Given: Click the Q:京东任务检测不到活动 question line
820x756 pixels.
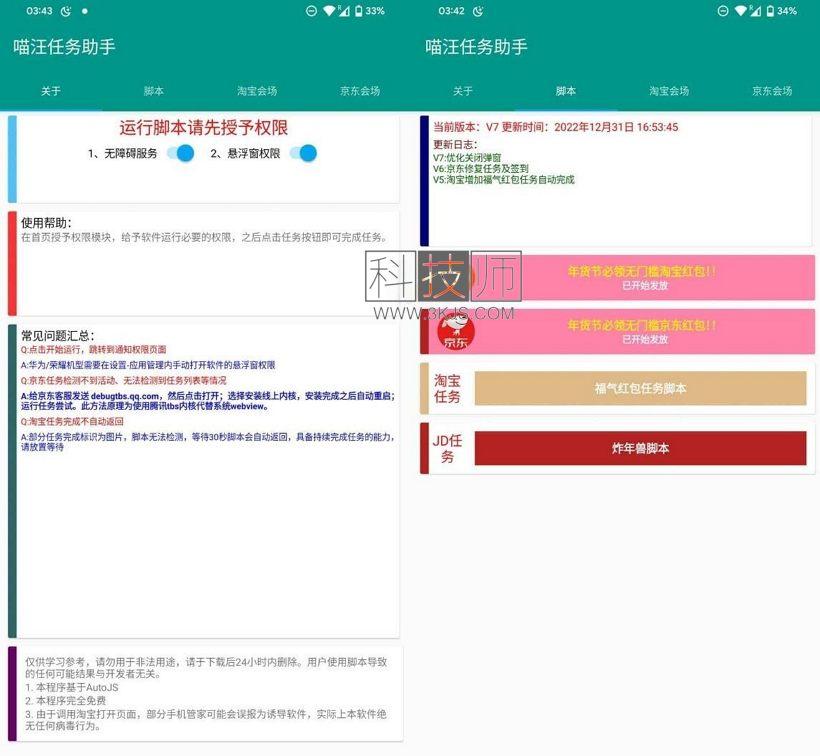Looking at the screenshot, I should coord(123,381).
